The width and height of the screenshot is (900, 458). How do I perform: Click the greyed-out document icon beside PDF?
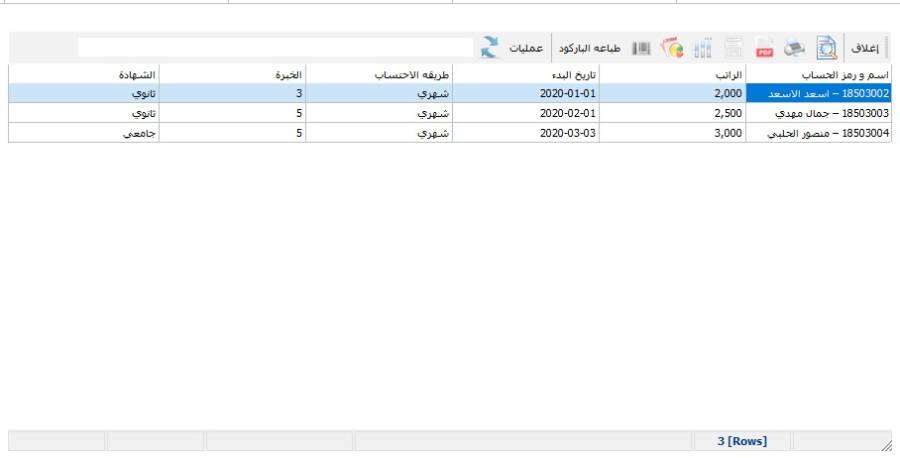(733, 48)
